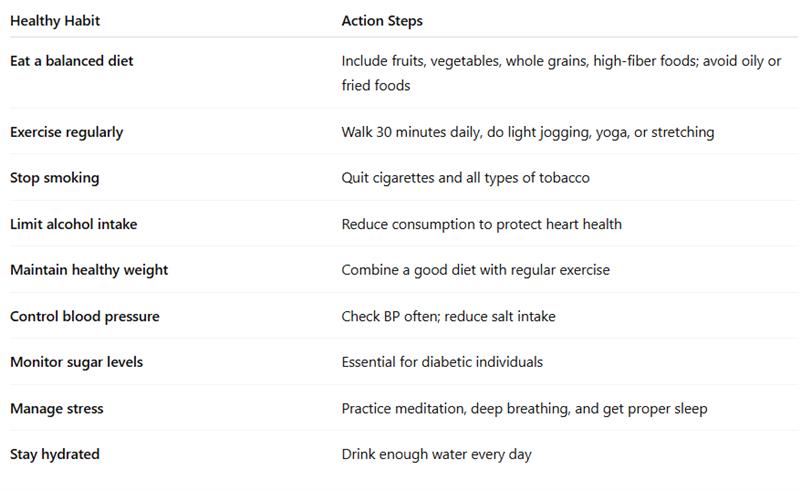Viewport: 800px width, 490px height.
Task: Select the "Control blood pressure" cell
Action: [84, 316]
